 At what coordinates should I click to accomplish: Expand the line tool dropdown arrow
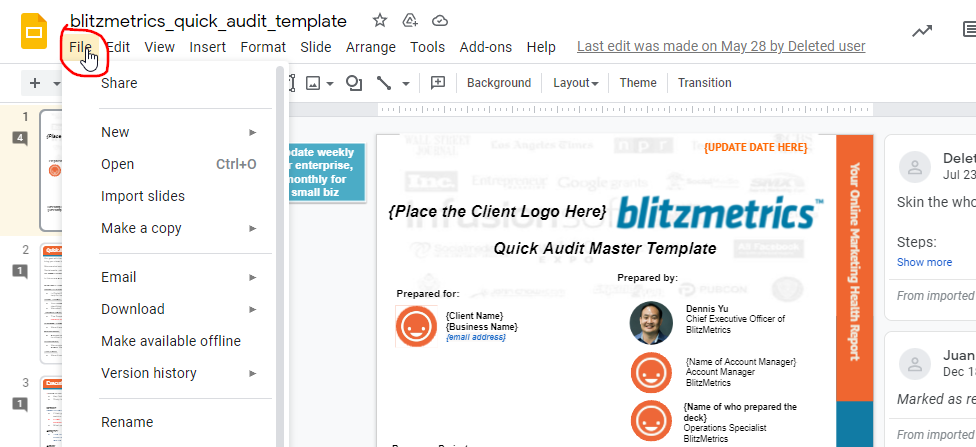pyautogui.click(x=406, y=83)
